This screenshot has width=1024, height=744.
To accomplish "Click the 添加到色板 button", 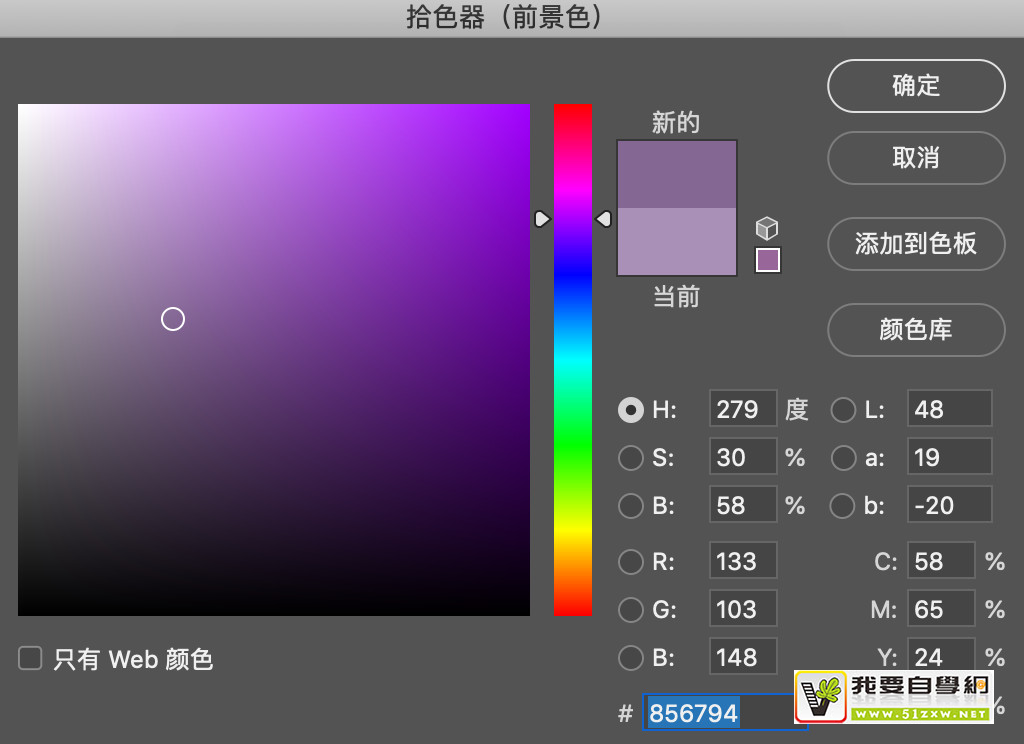I will pos(916,244).
